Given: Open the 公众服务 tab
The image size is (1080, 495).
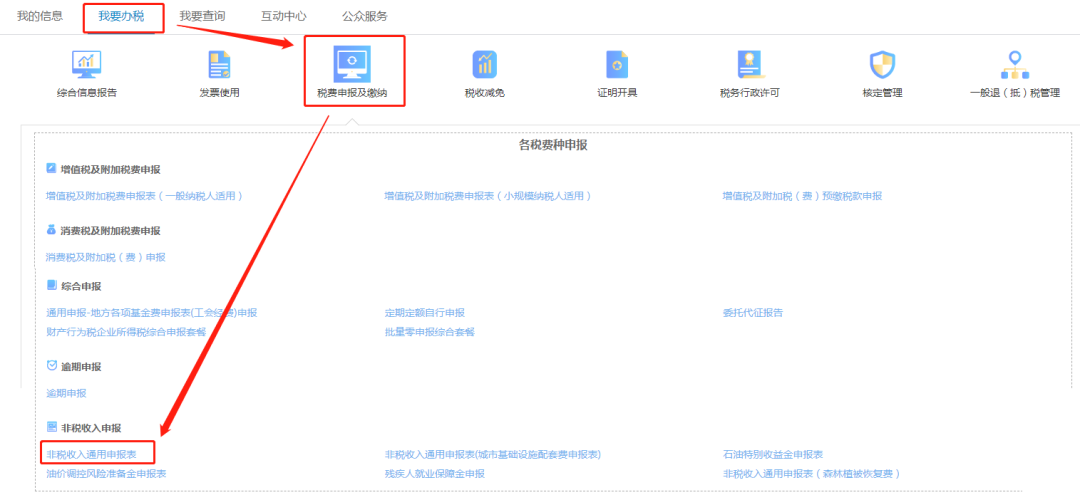Looking at the screenshot, I should [x=364, y=16].
